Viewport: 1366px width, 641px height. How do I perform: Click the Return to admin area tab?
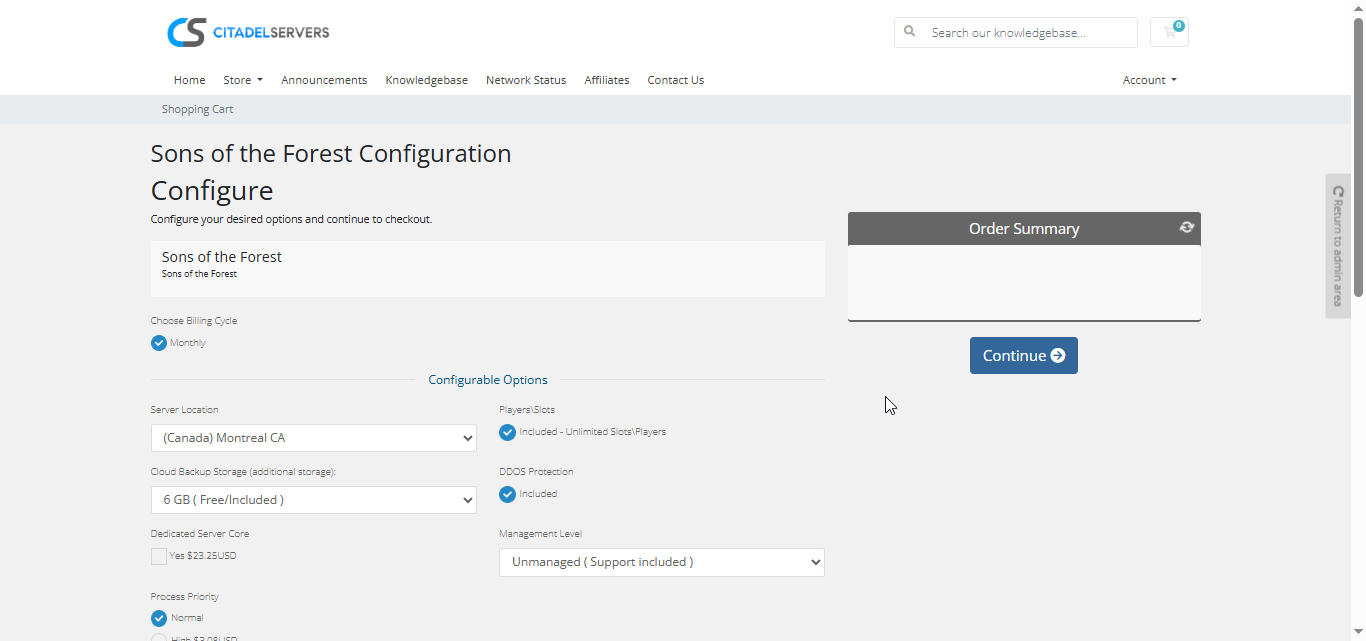pyautogui.click(x=1337, y=246)
